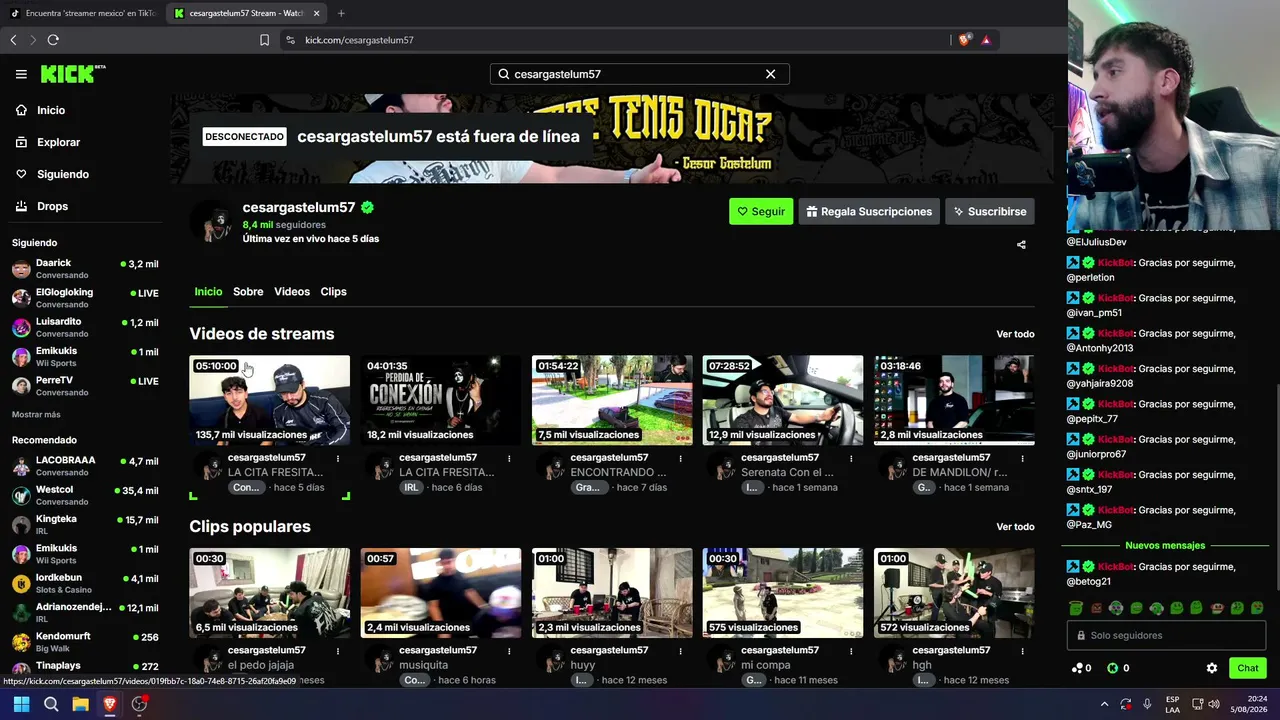This screenshot has height=720, width=1280.
Task: Play the 'huyy' clip thumbnail
Action: click(612, 593)
